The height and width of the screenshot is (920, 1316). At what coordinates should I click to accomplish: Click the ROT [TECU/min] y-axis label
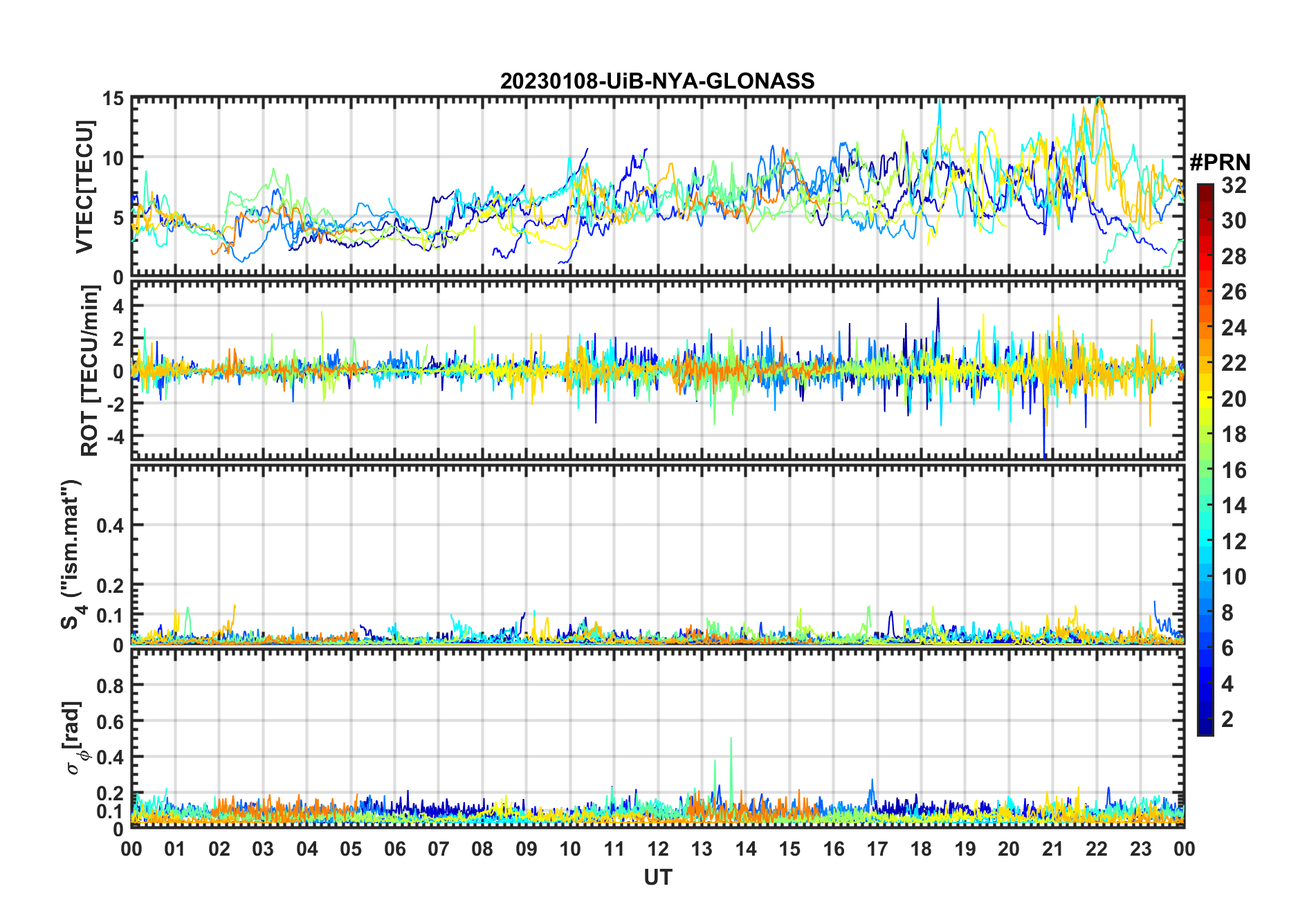coord(90,370)
